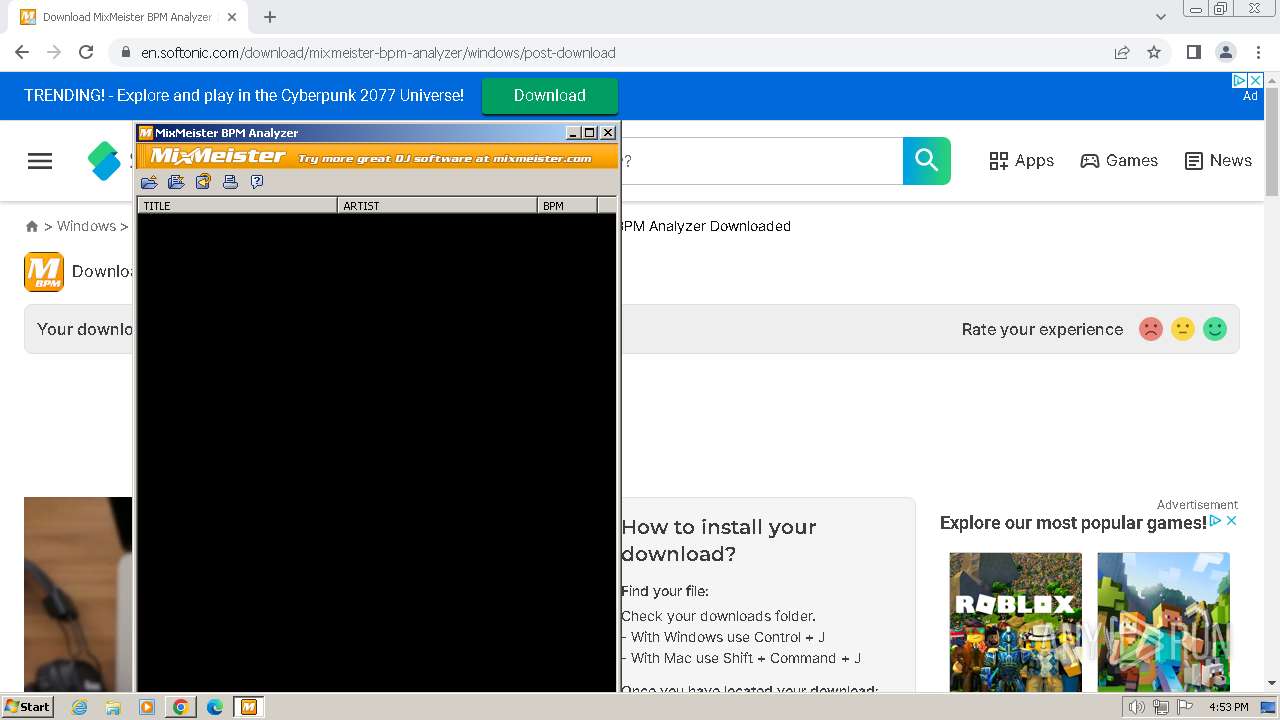Open Softonic hamburger menu
Image resolution: width=1280 pixels, height=720 pixels.
[40, 161]
